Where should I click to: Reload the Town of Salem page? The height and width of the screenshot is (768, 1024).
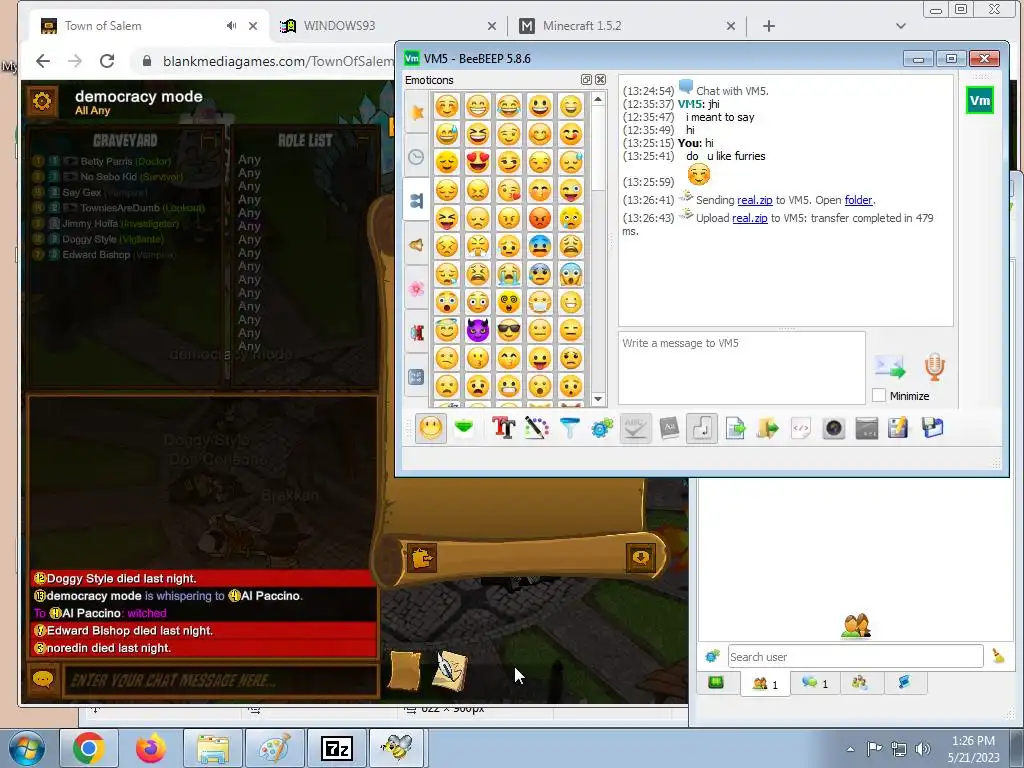(107, 61)
